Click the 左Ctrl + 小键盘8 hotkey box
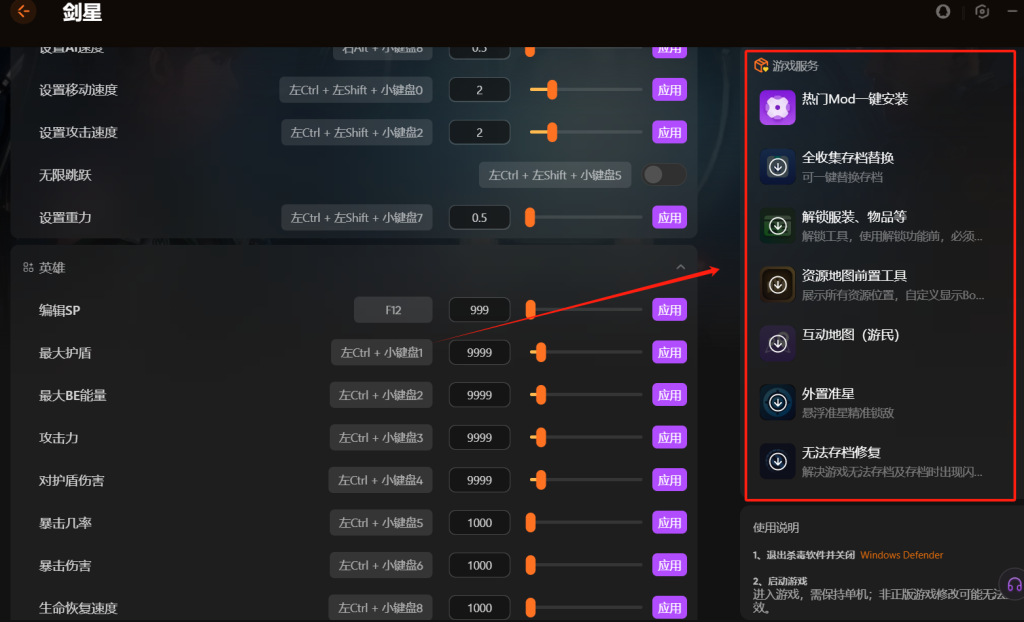 380,608
